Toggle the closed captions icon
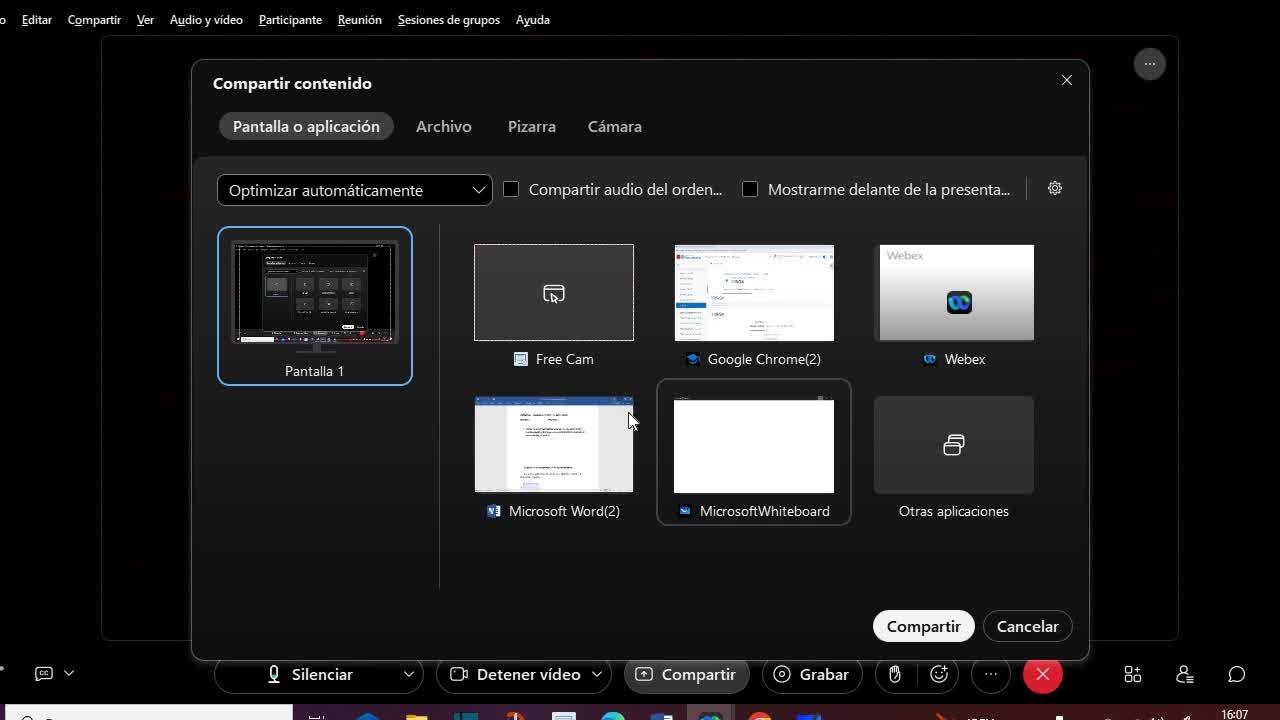 pyautogui.click(x=44, y=673)
